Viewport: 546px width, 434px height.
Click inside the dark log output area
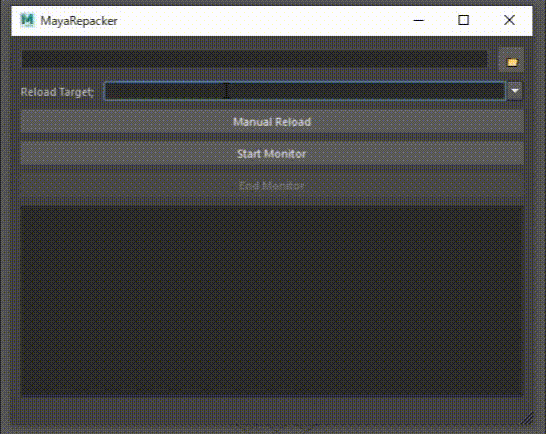(272, 301)
